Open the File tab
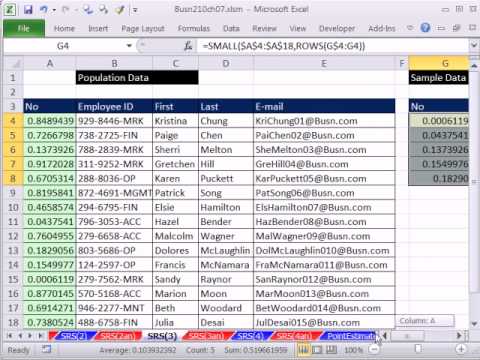 point(24,28)
